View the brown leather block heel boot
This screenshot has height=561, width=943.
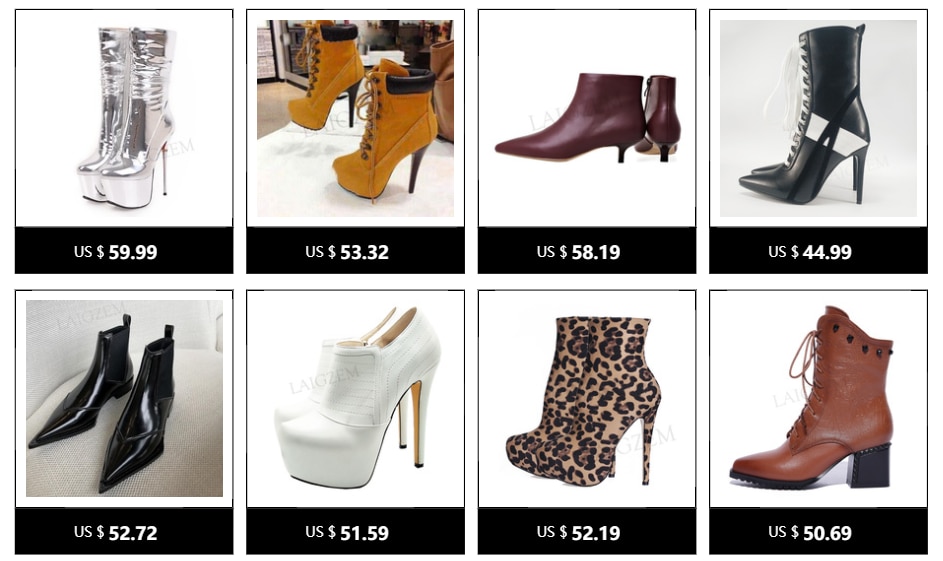(819, 399)
